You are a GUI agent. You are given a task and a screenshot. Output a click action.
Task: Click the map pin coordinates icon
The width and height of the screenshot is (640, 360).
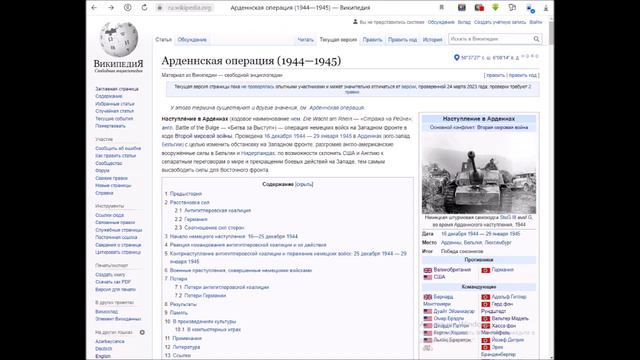pos(457,58)
